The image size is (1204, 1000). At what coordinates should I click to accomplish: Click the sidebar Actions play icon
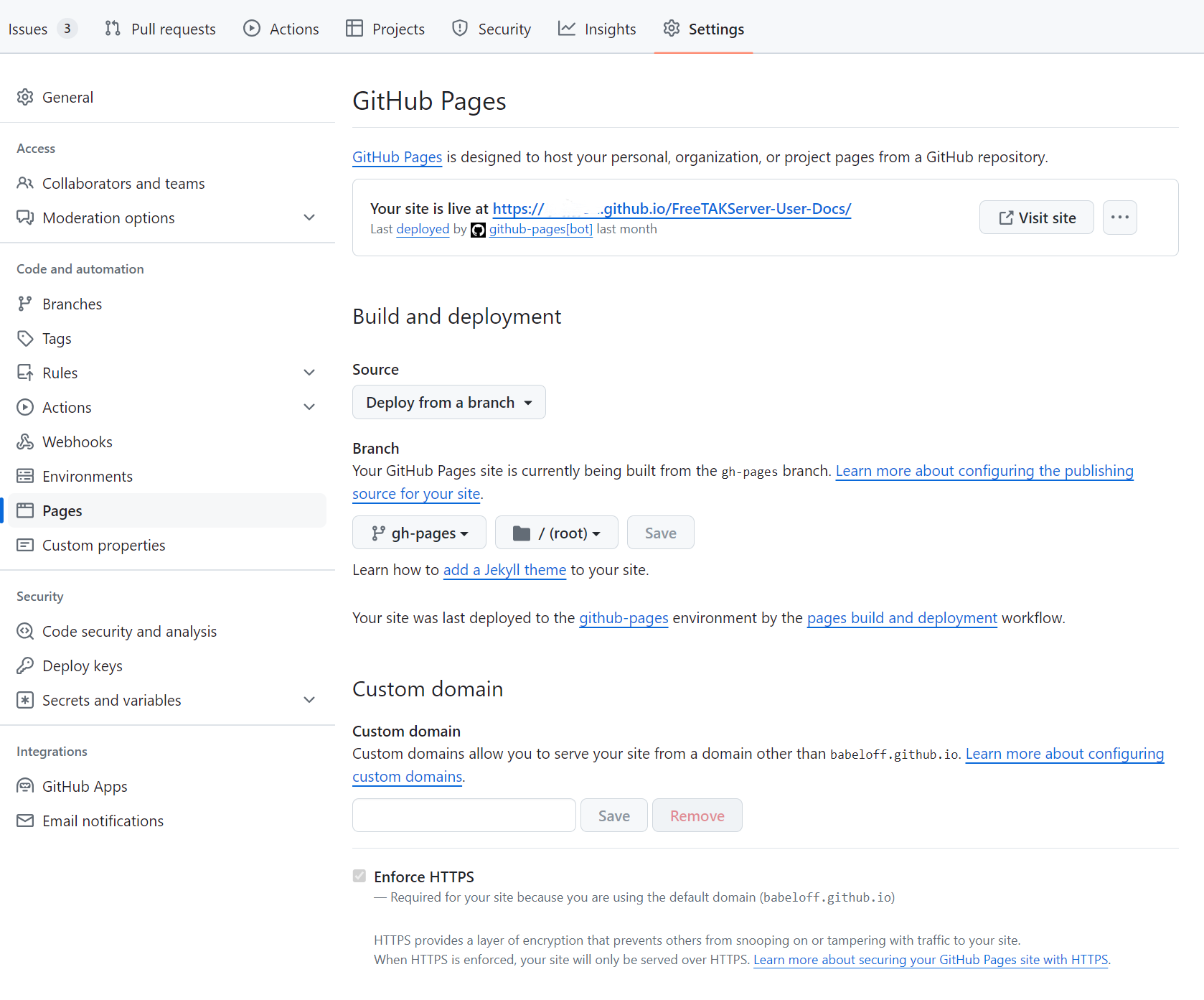pyautogui.click(x=25, y=407)
